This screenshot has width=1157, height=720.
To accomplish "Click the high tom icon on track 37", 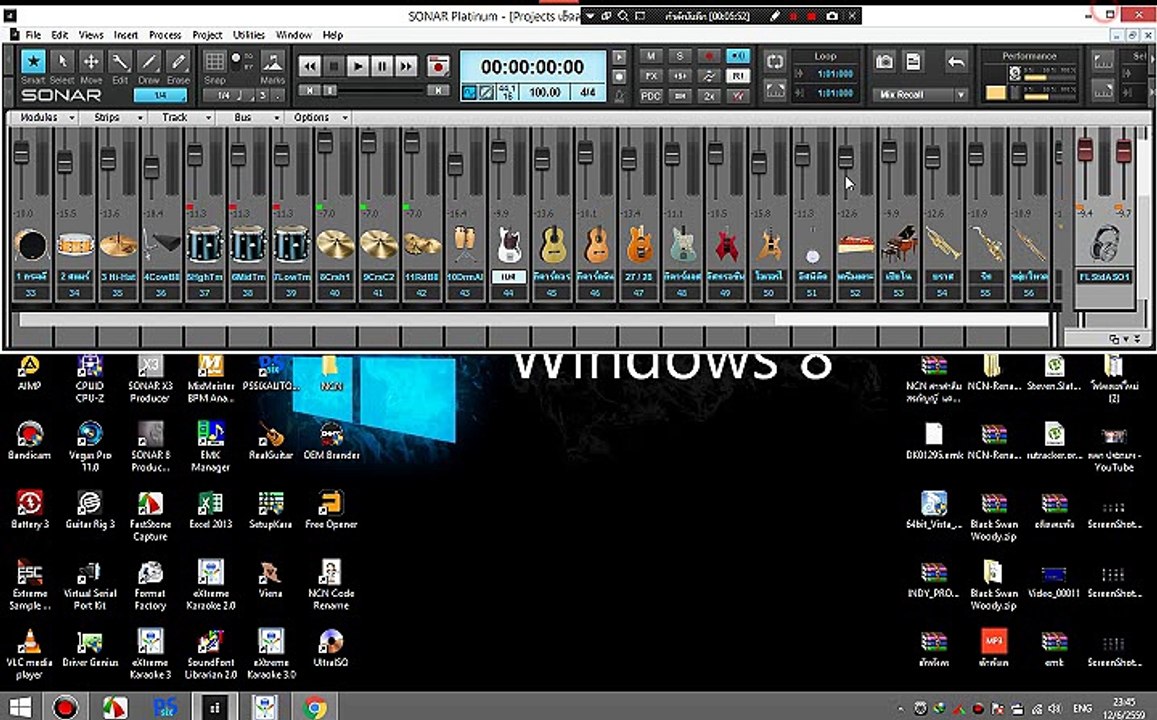I will coord(204,244).
